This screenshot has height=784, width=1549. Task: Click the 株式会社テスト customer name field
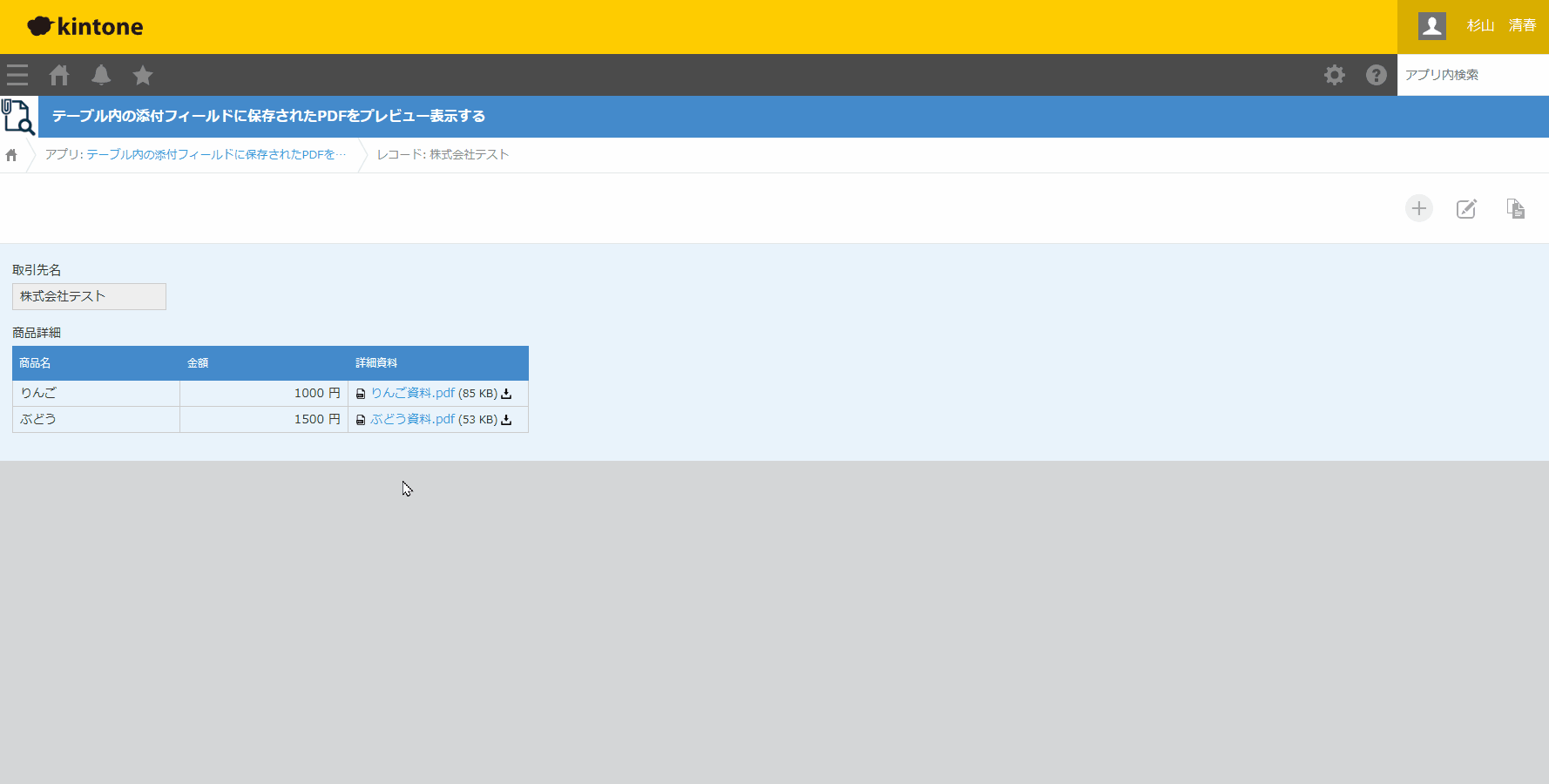[x=89, y=296]
